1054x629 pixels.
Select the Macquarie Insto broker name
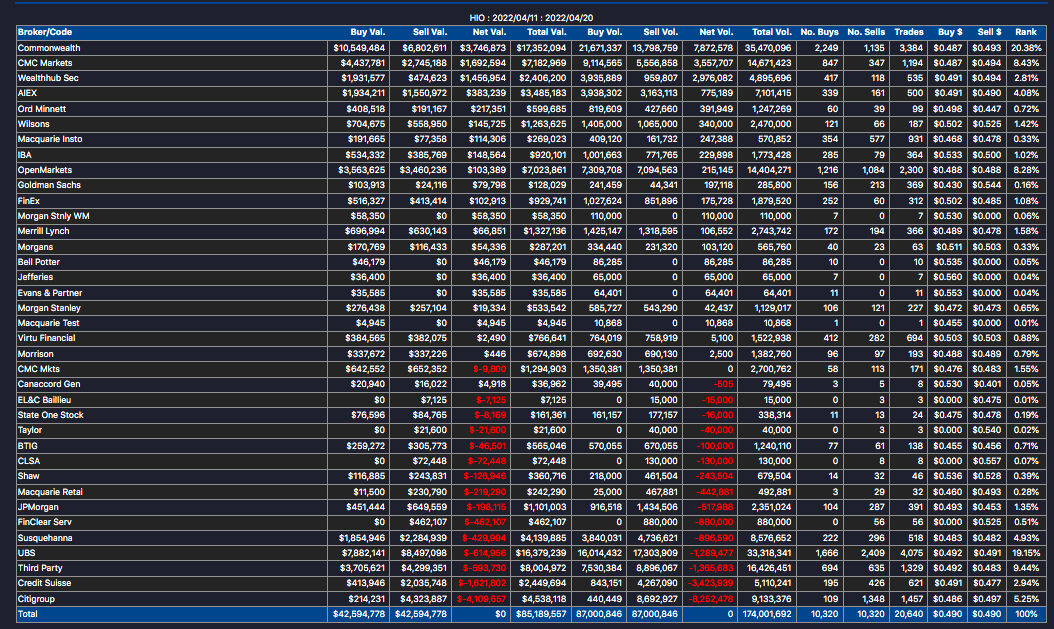coord(50,139)
